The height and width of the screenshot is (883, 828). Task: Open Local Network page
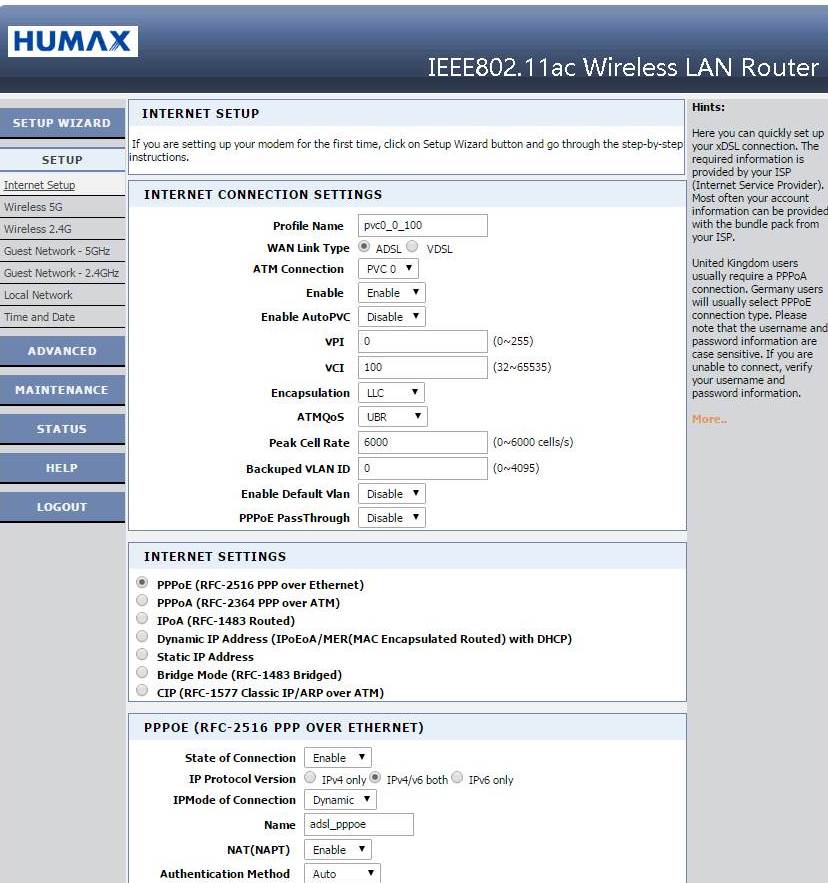point(38,295)
